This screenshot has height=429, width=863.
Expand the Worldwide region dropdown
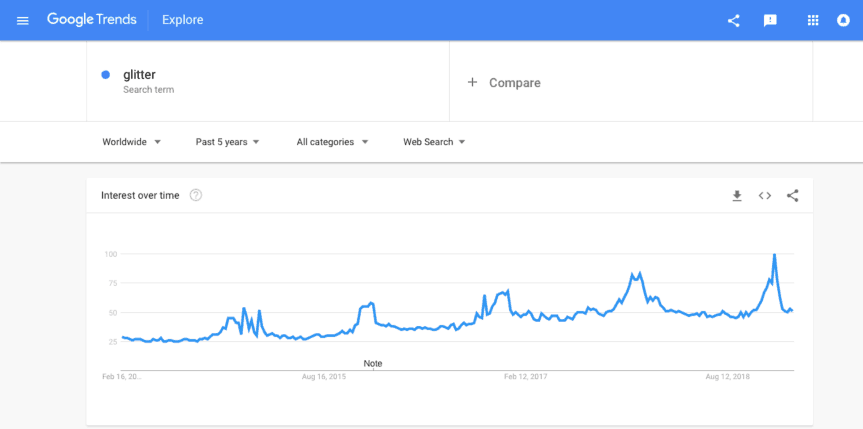point(132,142)
